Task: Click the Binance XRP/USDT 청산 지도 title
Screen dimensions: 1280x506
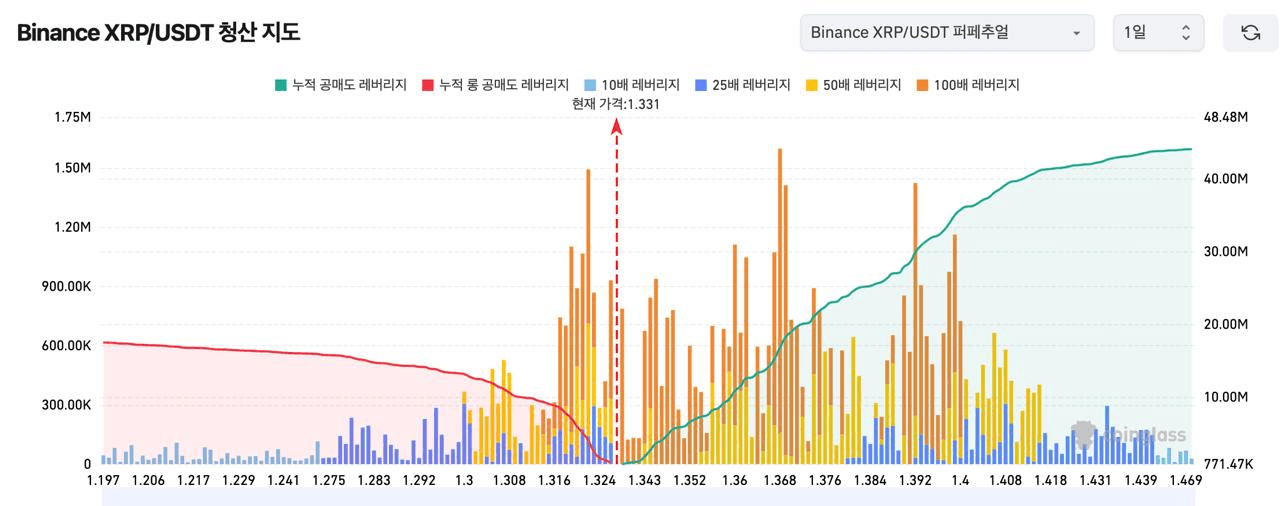Action: 158,32
